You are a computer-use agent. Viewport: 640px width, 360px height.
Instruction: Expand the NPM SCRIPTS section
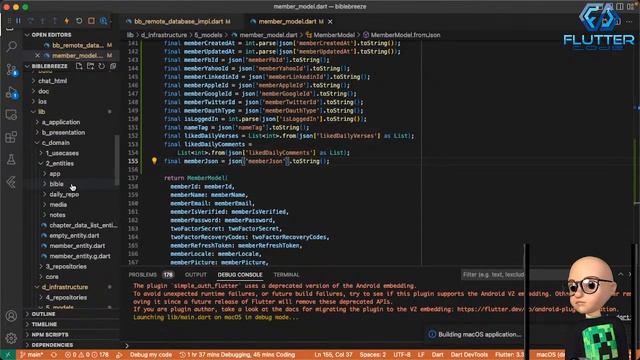pos(50,334)
